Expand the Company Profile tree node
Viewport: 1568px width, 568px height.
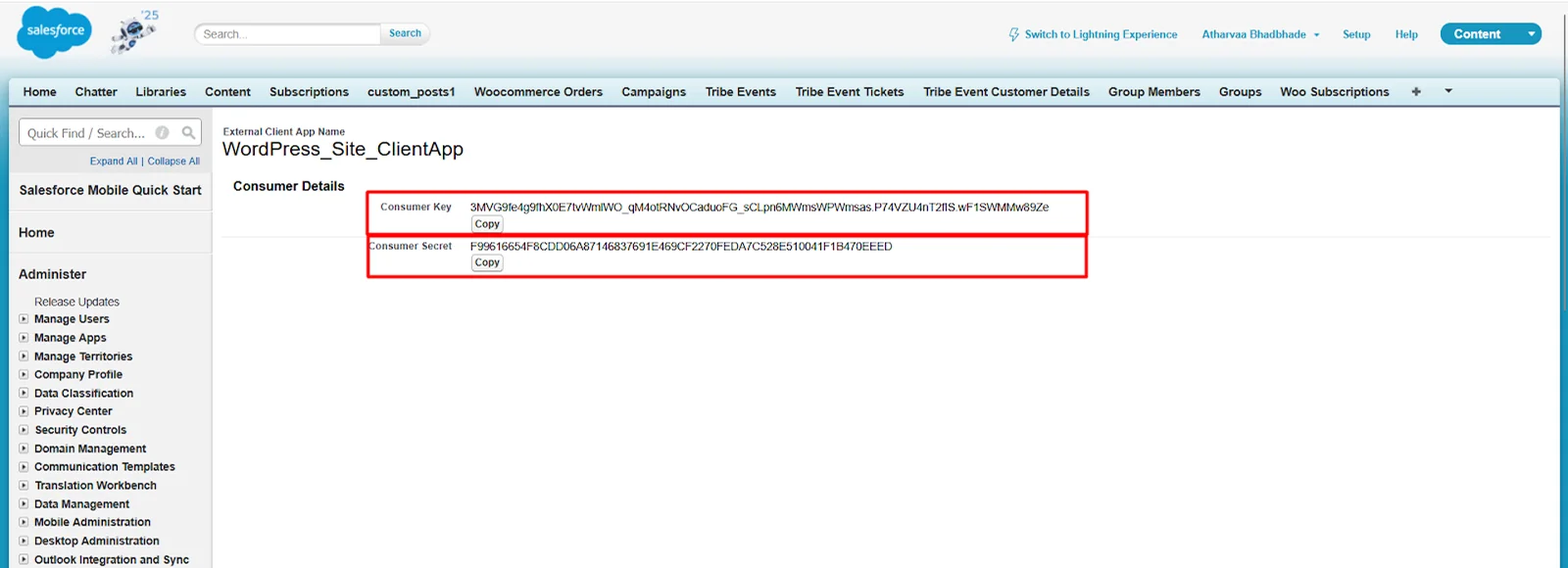click(x=24, y=374)
